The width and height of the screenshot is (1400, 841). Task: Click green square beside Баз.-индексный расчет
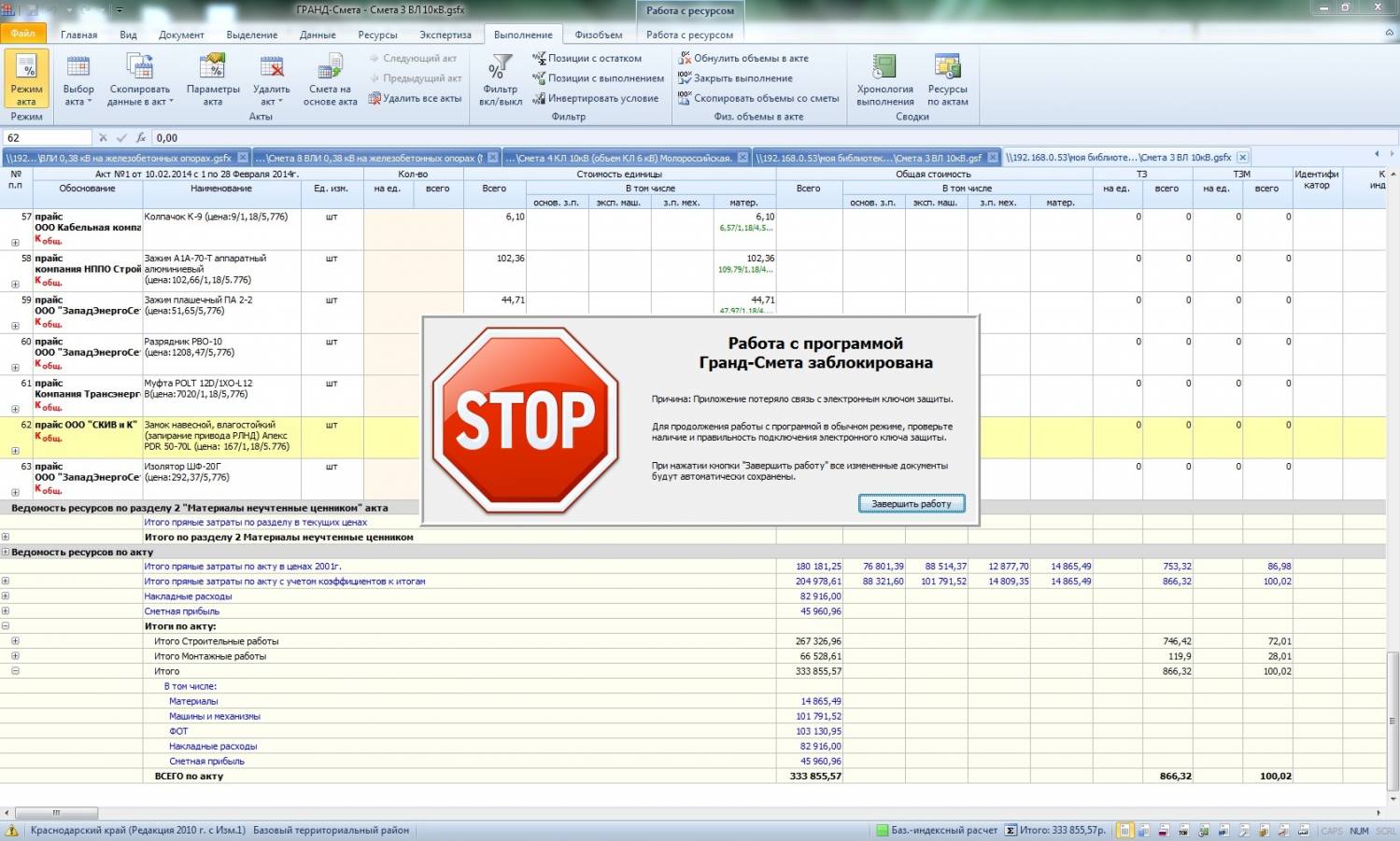click(x=882, y=830)
